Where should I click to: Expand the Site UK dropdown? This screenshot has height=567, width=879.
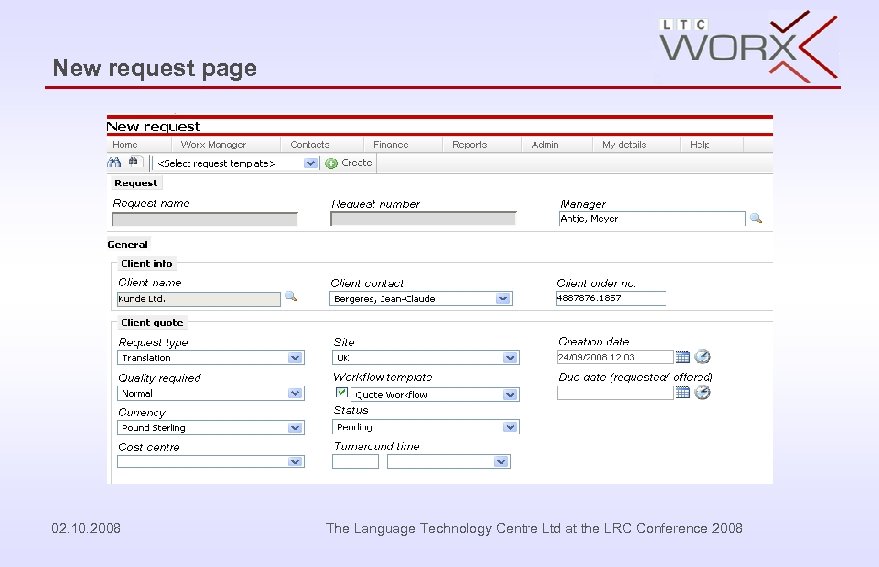click(x=510, y=358)
